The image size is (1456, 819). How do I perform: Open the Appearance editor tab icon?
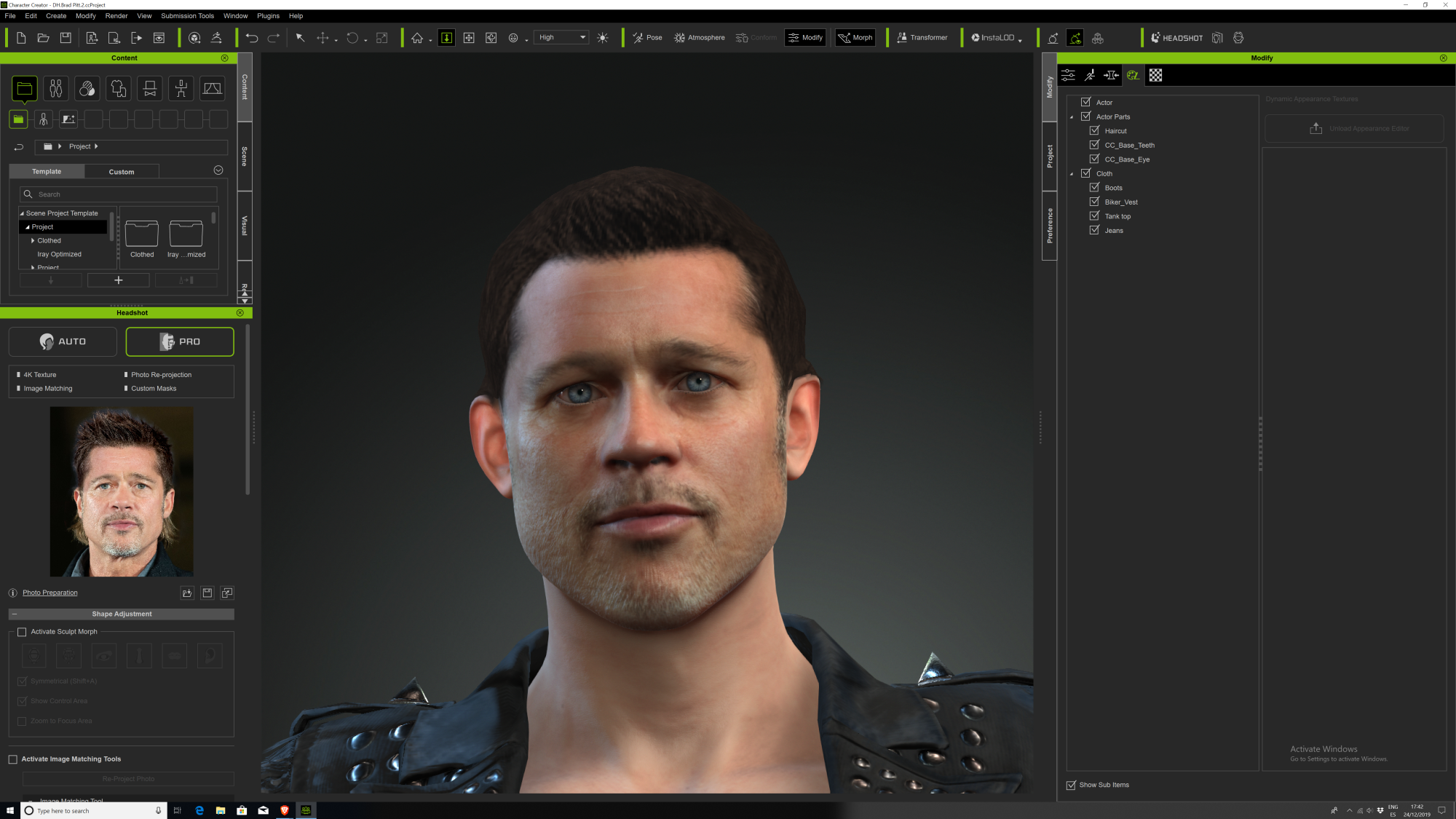(1133, 75)
